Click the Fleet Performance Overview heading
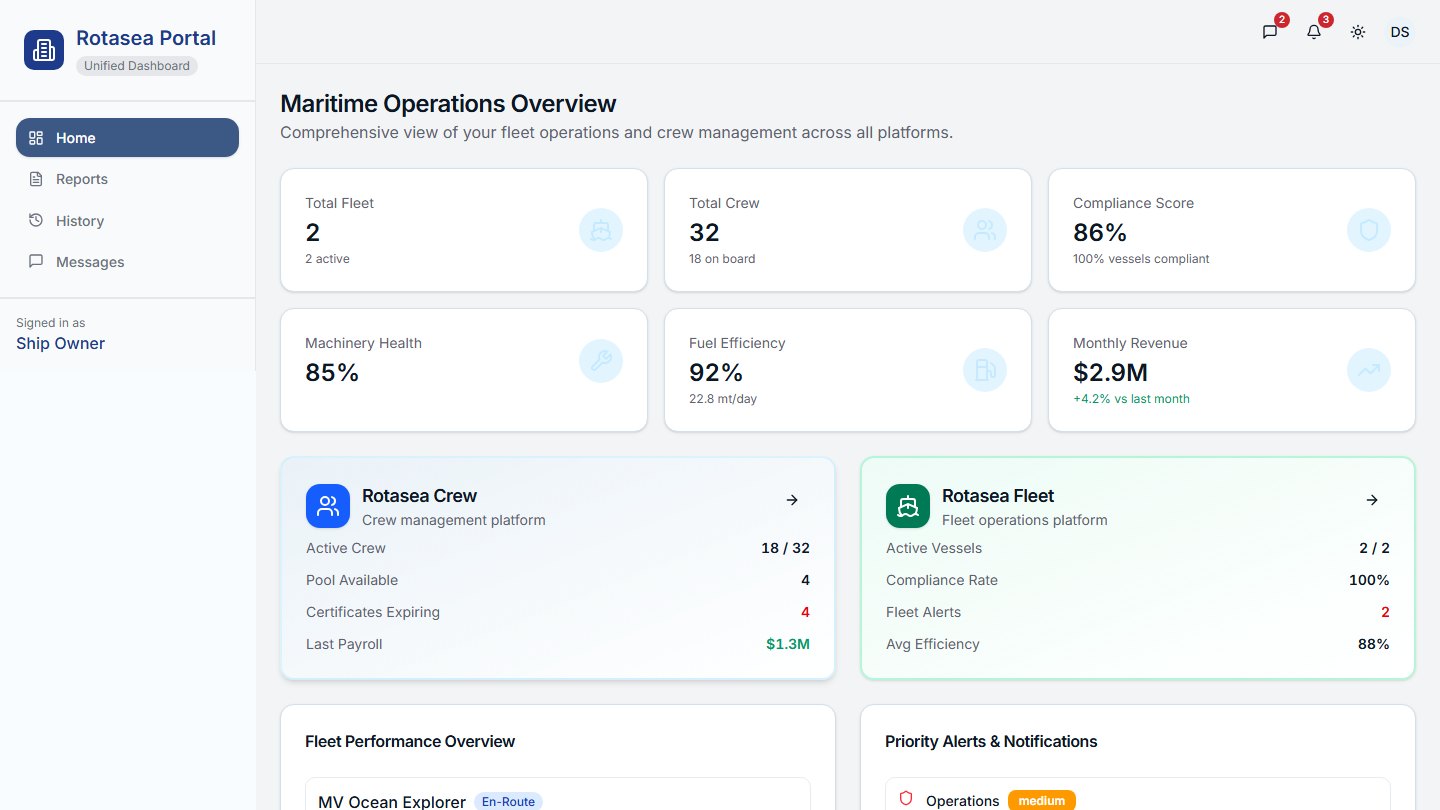Viewport: 1440px width, 810px height. pos(410,741)
